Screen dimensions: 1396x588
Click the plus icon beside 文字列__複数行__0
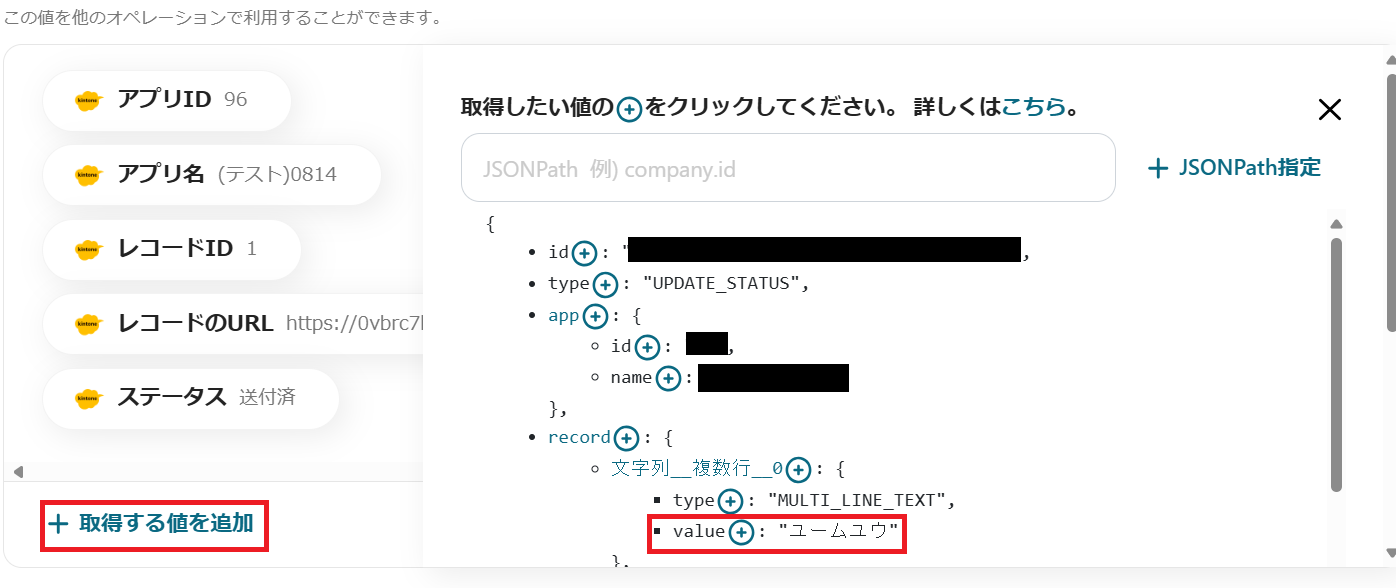pos(797,469)
